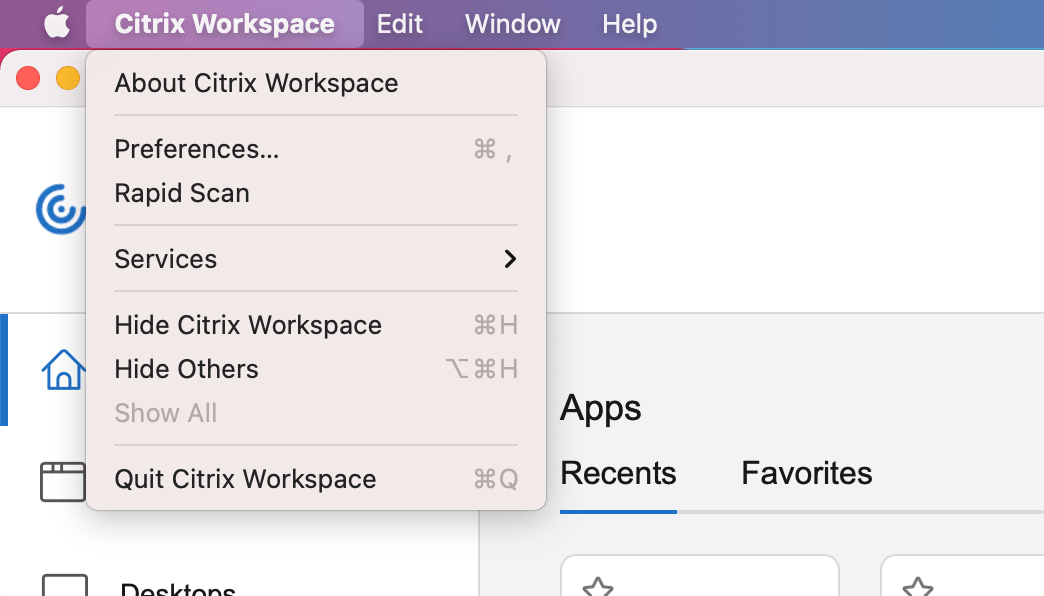
Task: Switch to the Recents tab
Action: click(617, 472)
